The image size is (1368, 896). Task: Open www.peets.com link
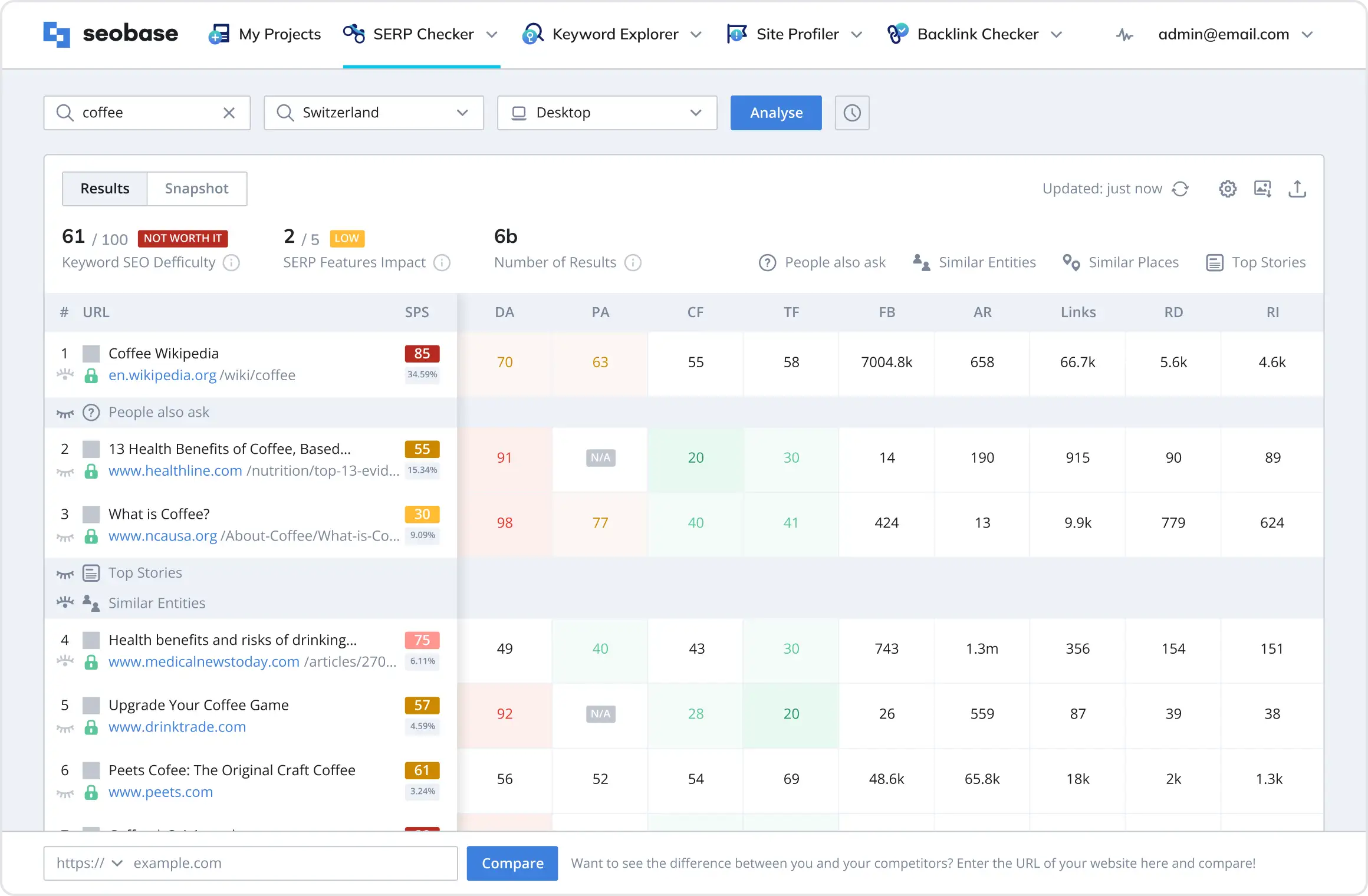[160, 792]
